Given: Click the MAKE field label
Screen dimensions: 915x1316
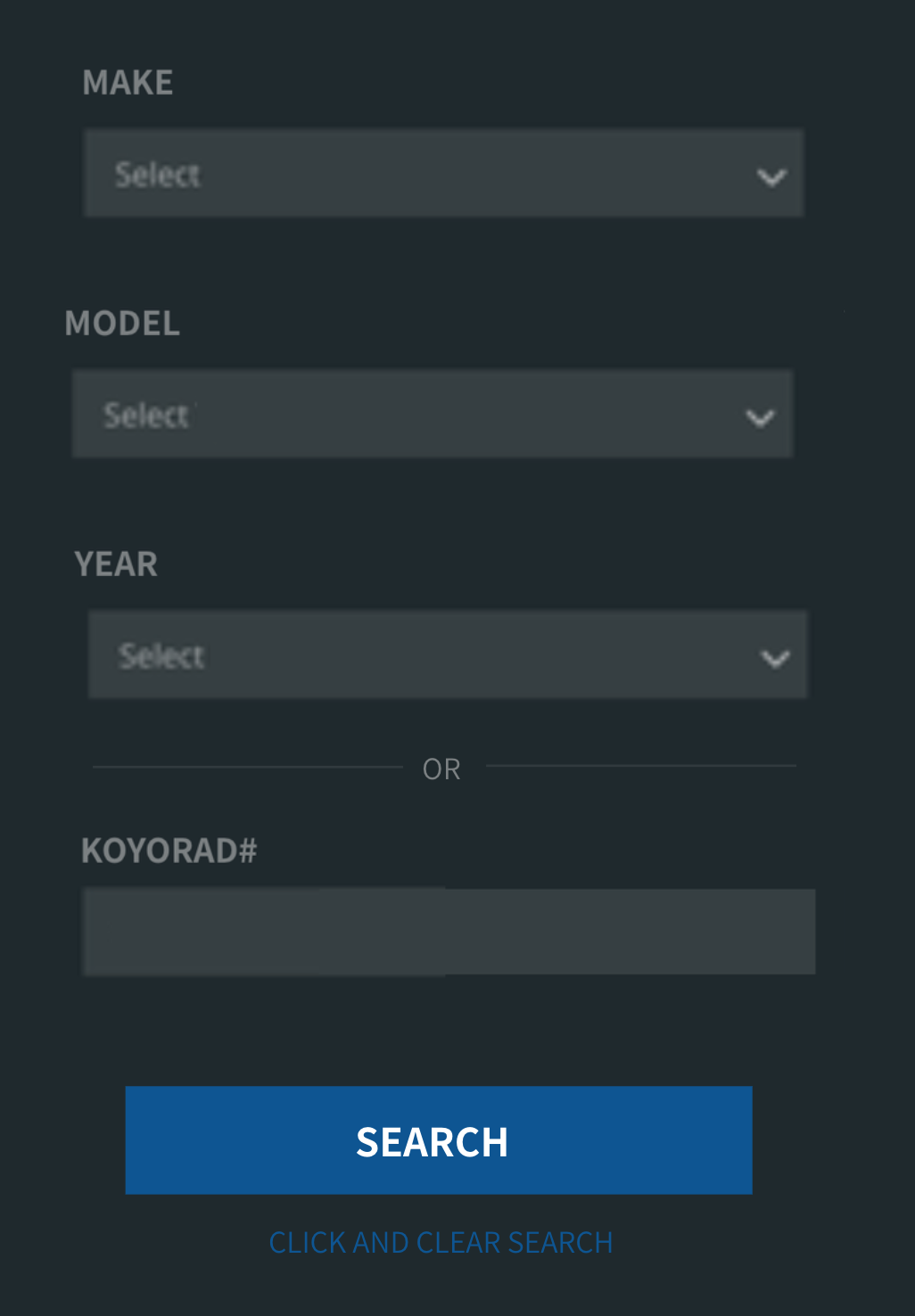Looking at the screenshot, I should [x=128, y=83].
